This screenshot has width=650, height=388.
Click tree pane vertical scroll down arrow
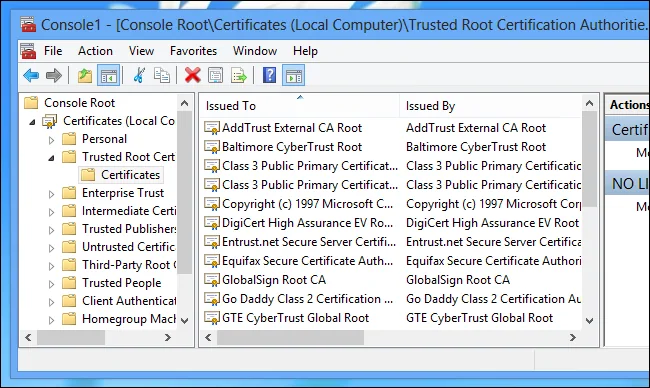pyautogui.click(x=185, y=320)
